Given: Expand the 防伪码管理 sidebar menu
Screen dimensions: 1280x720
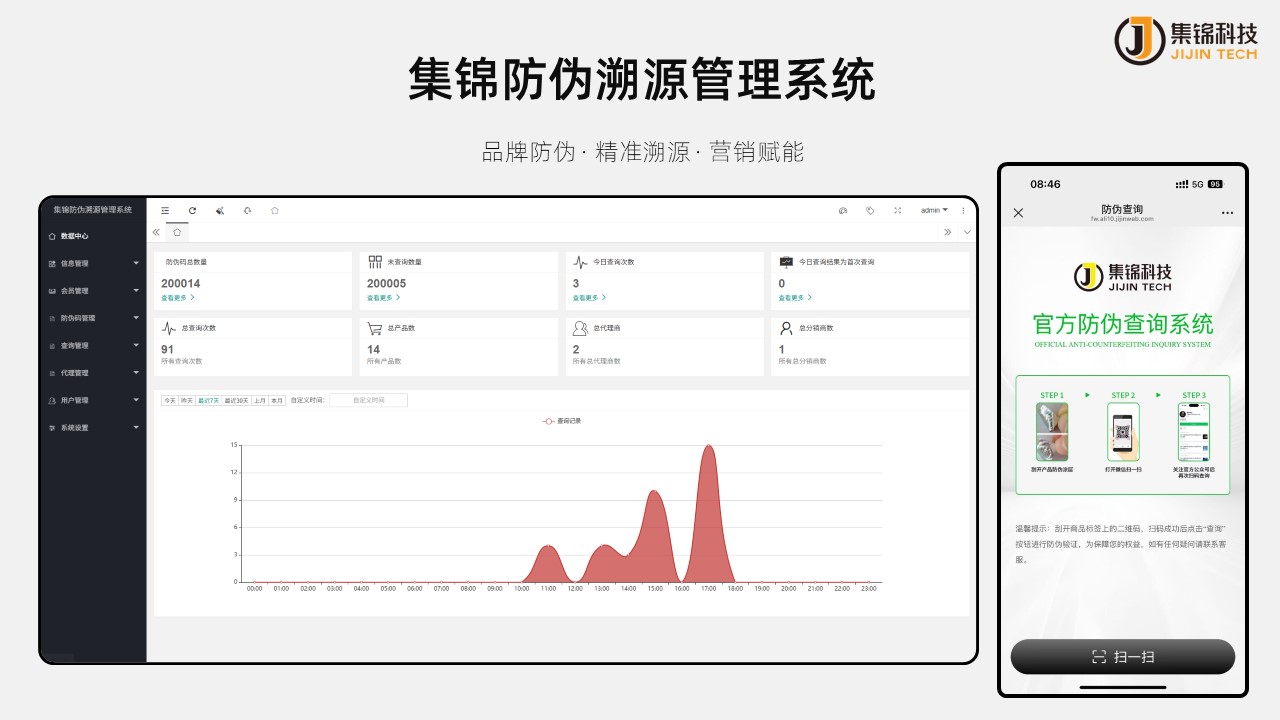Looking at the screenshot, I should 93,318.
